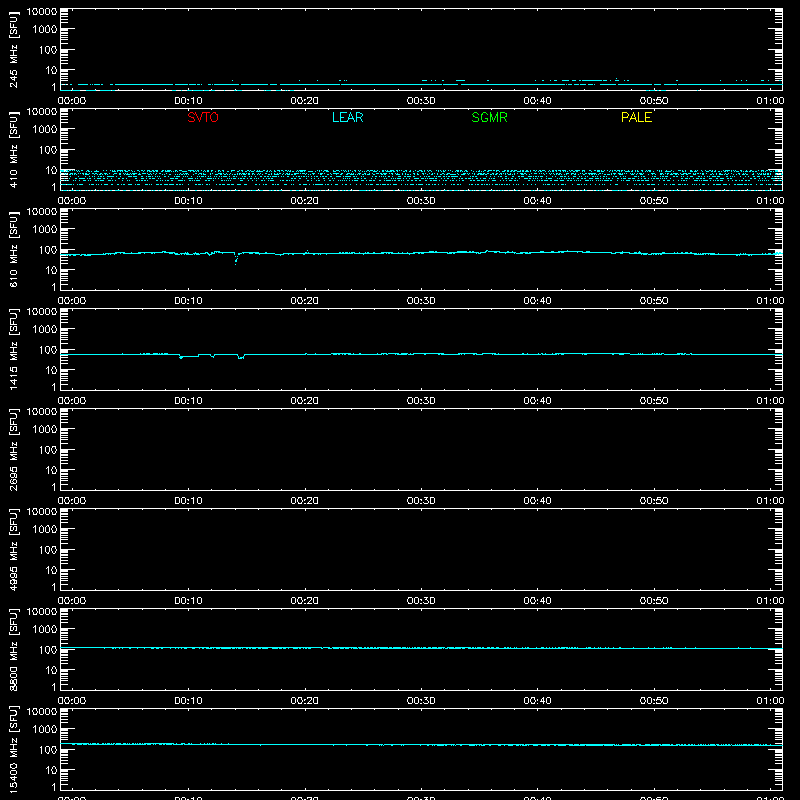Click the sharp dip in the 610 MHz trace
Screen dimensions: 800x800
point(236,259)
